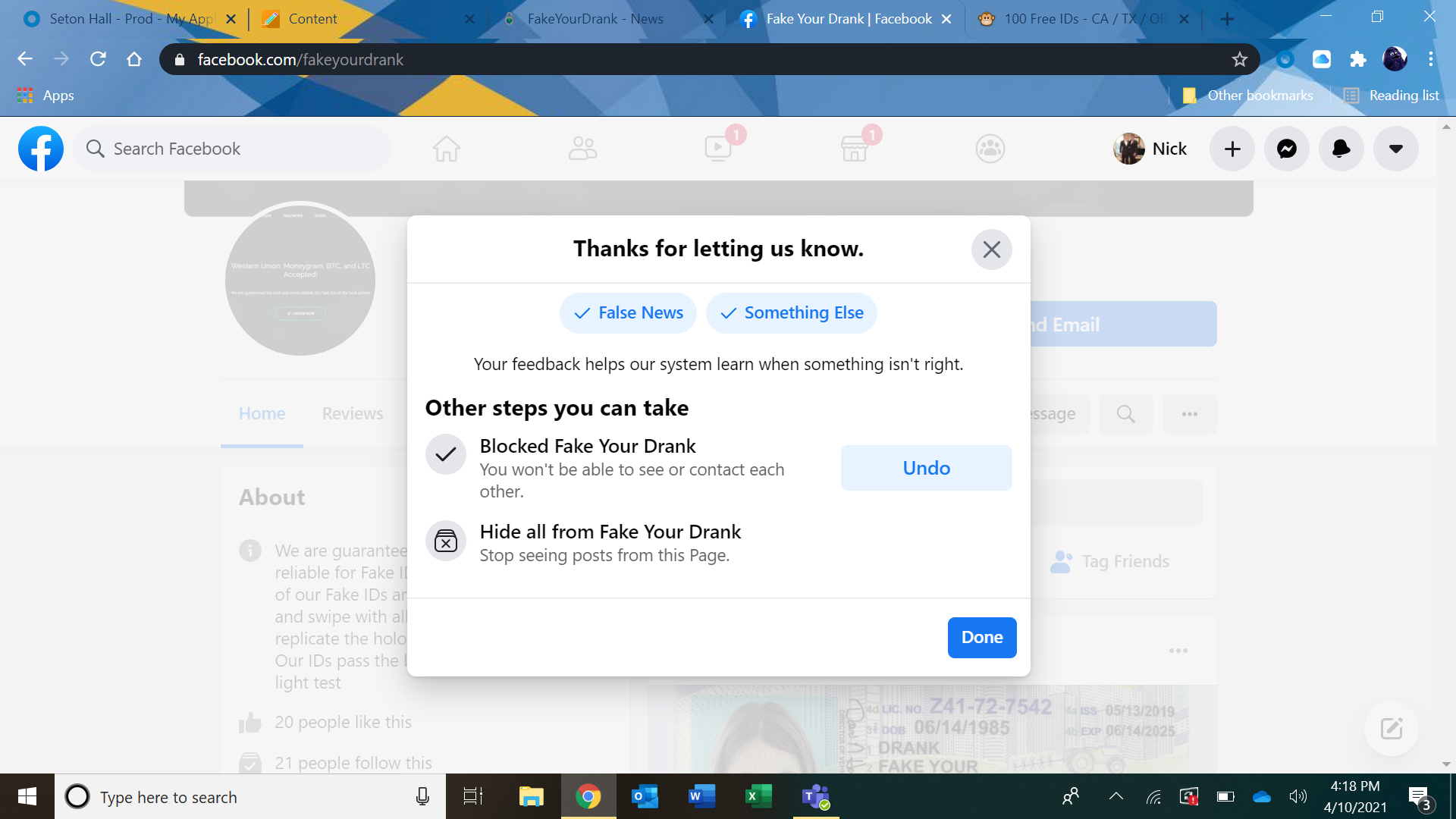Open the volume control
This screenshot has width=1456, height=819.
[1298, 796]
